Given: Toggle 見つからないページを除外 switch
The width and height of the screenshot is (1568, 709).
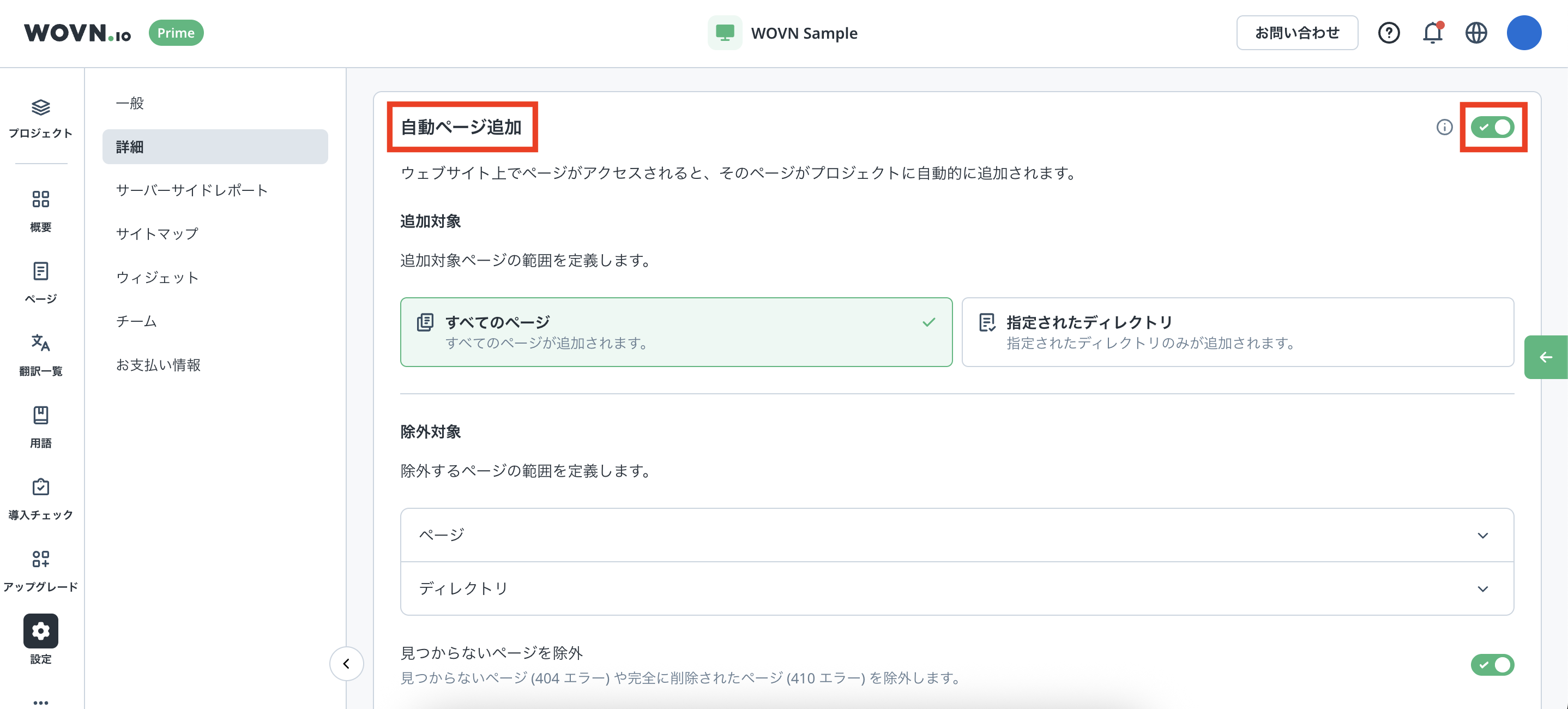Looking at the screenshot, I should point(1492,664).
